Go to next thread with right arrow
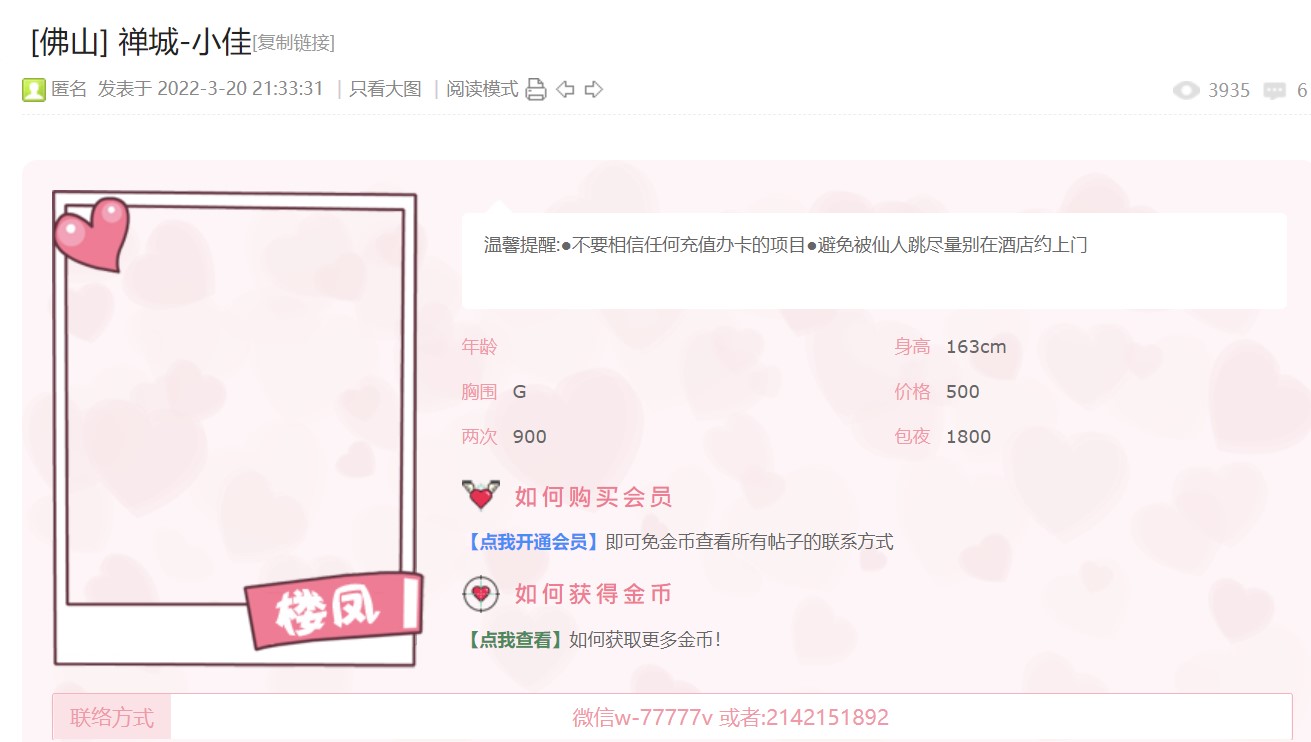The height and width of the screenshot is (742, 1311). click(x=594, y=90)
